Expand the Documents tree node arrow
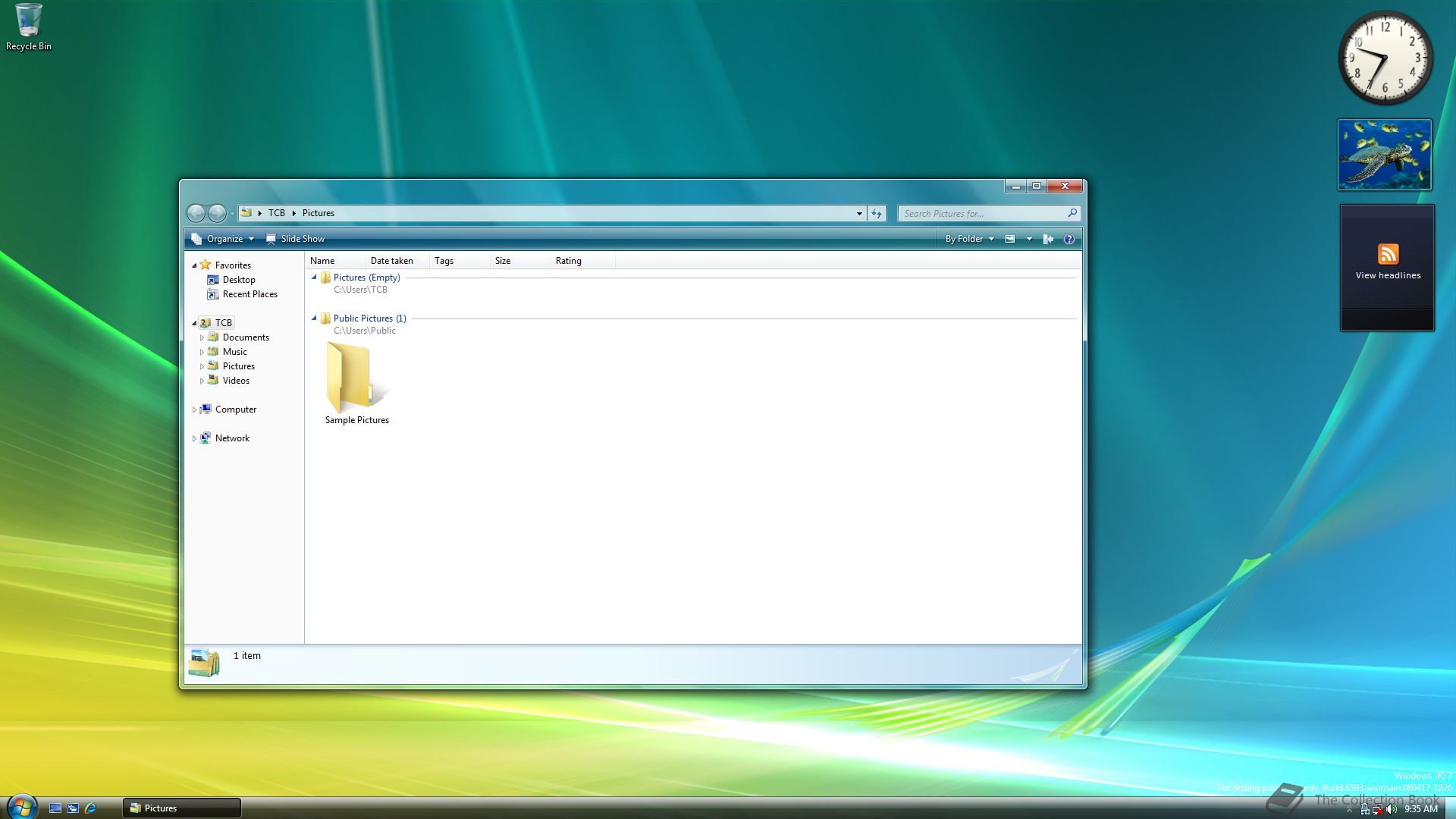Screen dimensions: 1456x819 pos(202,337)
